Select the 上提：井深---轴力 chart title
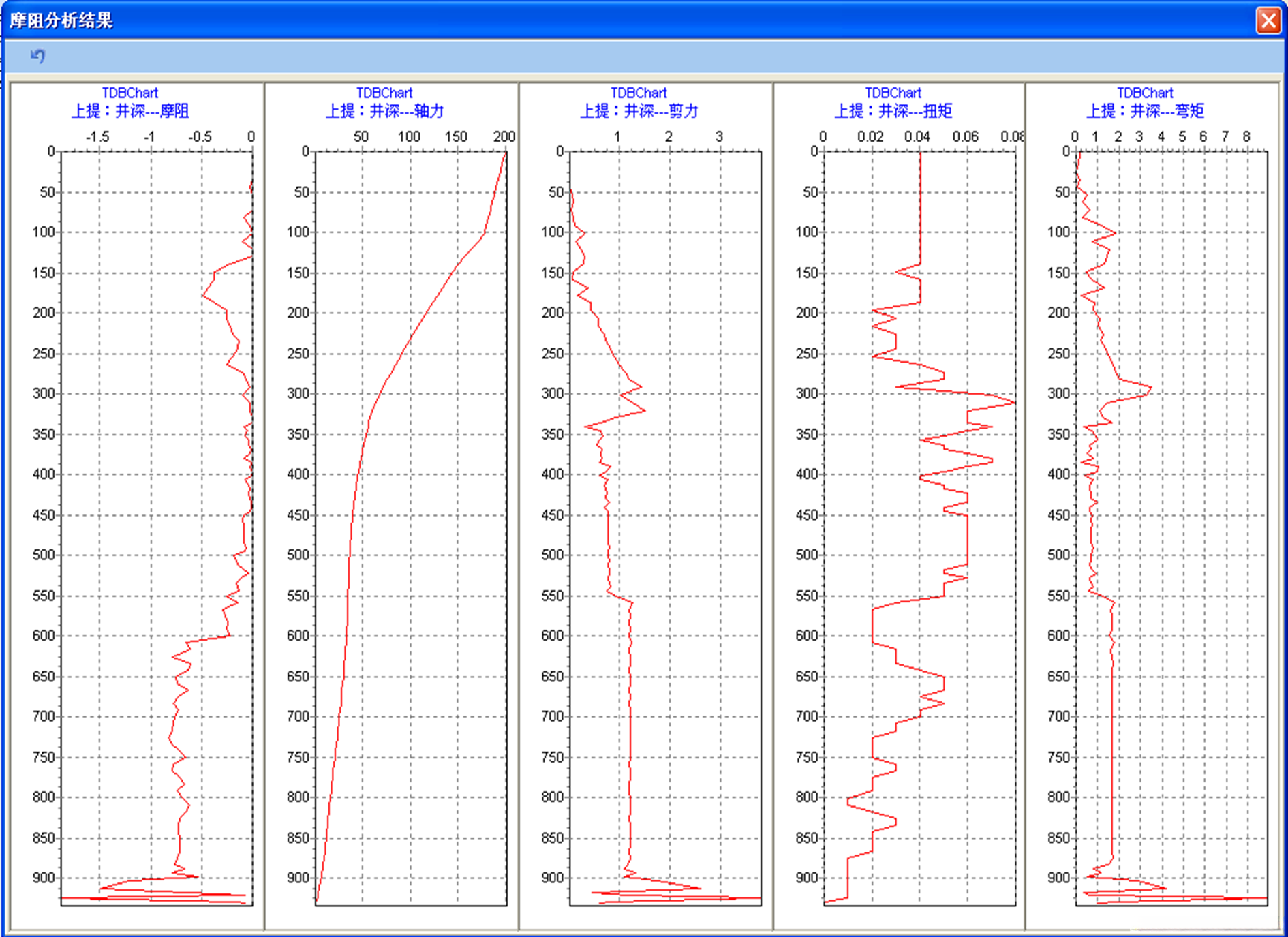This screenshot has height=937, width=1288. tap(384, 111)
